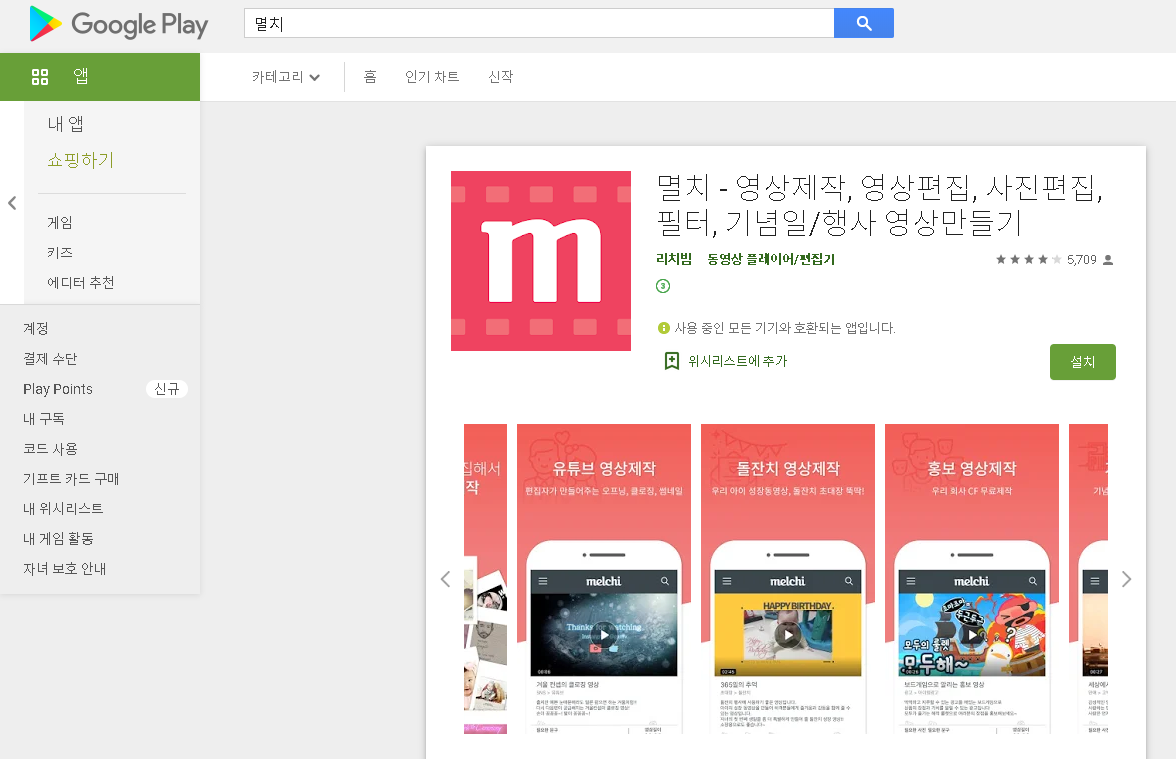Open 기프트 카드 구매 link
The image size is (1176, 759).
point(71,478)
